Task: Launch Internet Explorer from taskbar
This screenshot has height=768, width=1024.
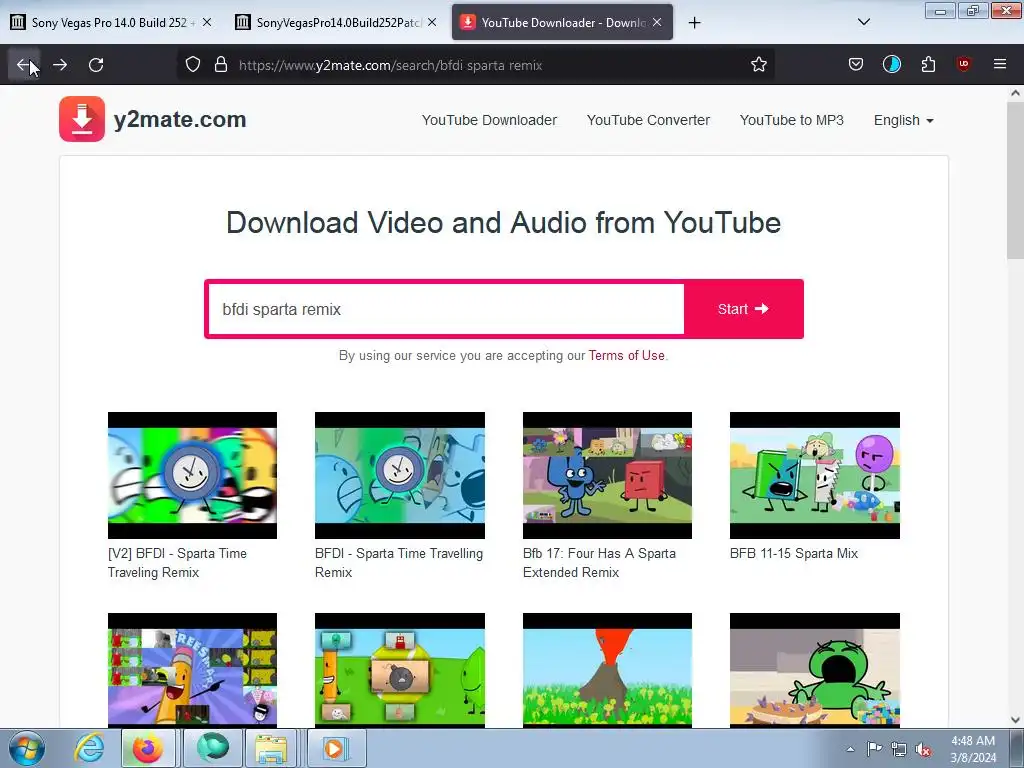Action: 89,748
